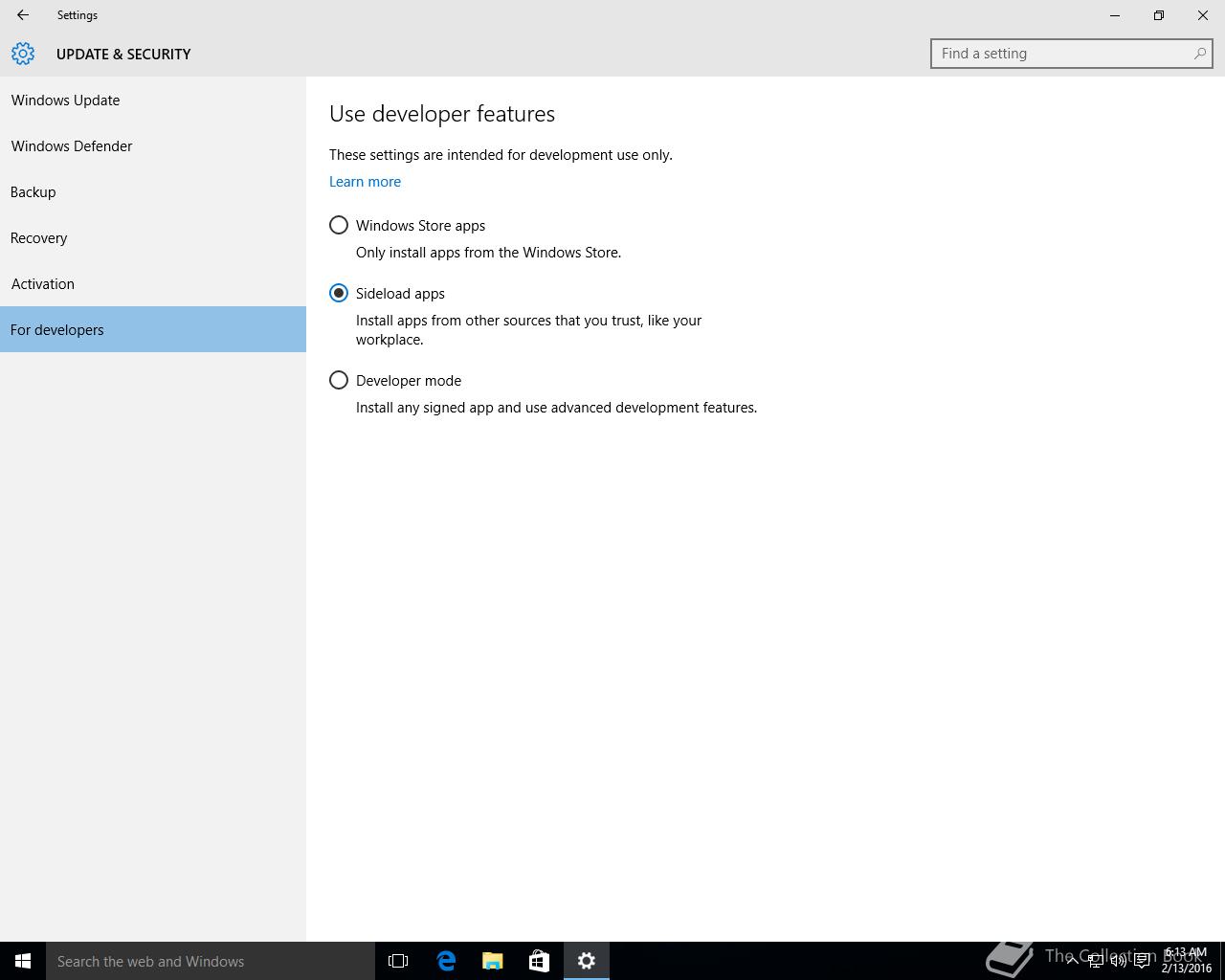This screenshot has height=980, width=1225.
Task: Open Task View from the taskbar
Action: [398, 961]
